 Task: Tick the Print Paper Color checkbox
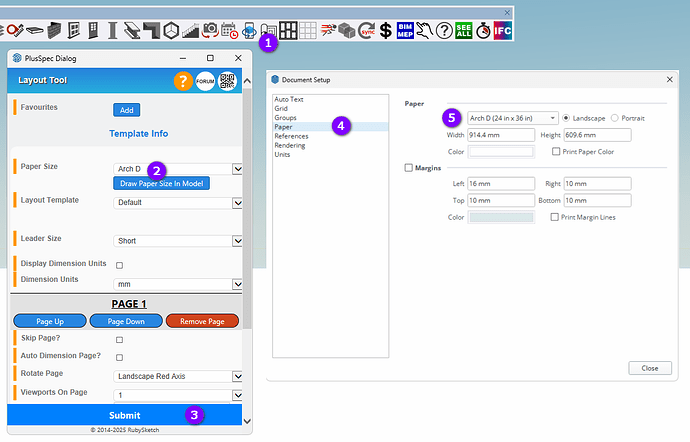click(556, 151)
